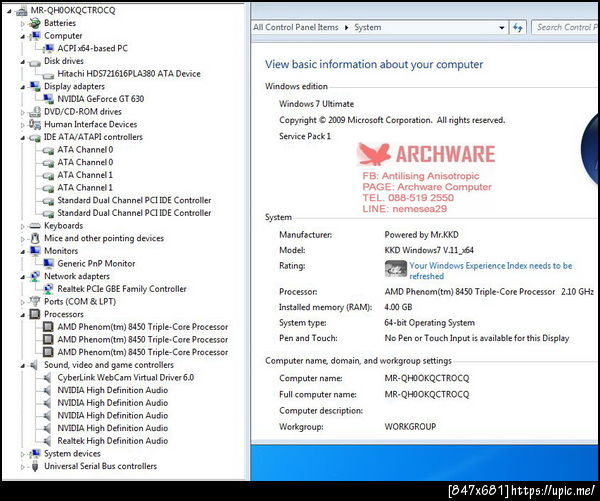This screenshot has height=501, width=600.
Task: Select Realtek High Definition Audio entry
Action: click(x=112, y=441)
